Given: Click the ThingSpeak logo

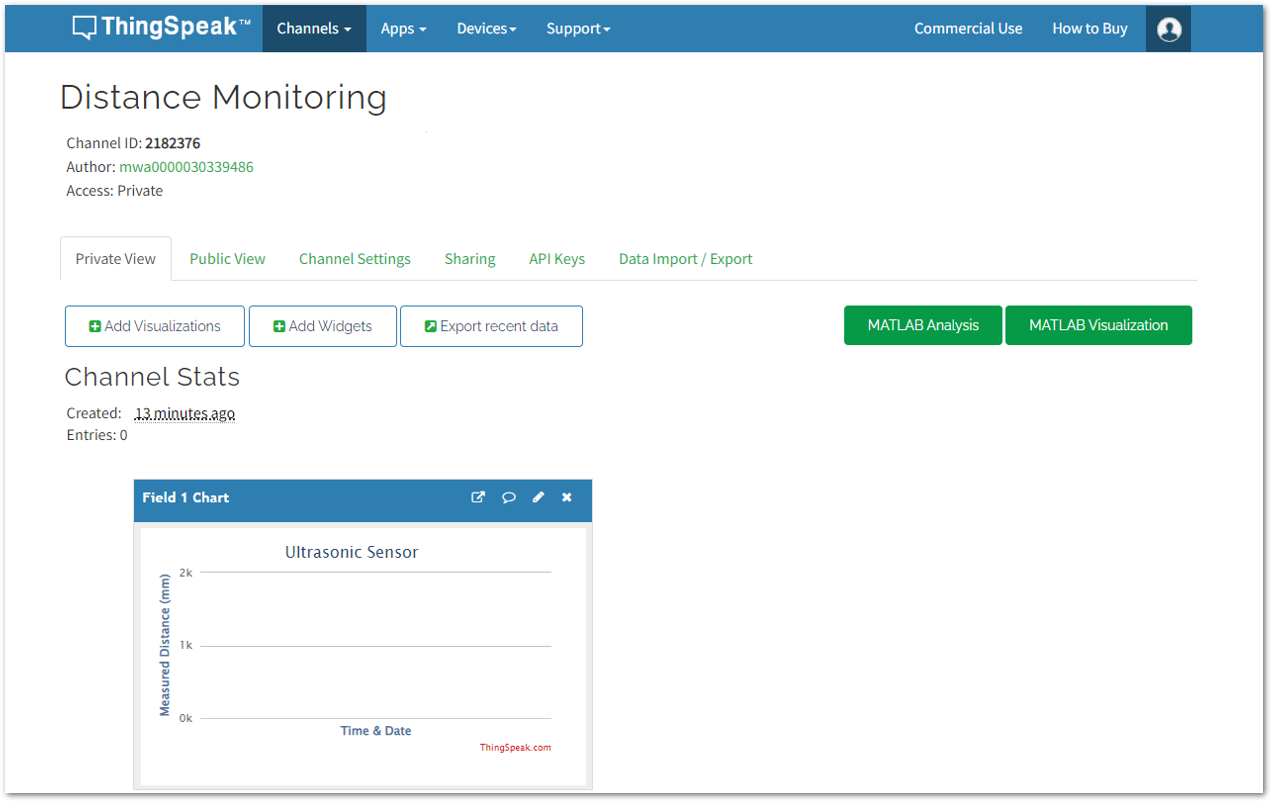Looking at the screenshot, I should (x=161, y=28).
